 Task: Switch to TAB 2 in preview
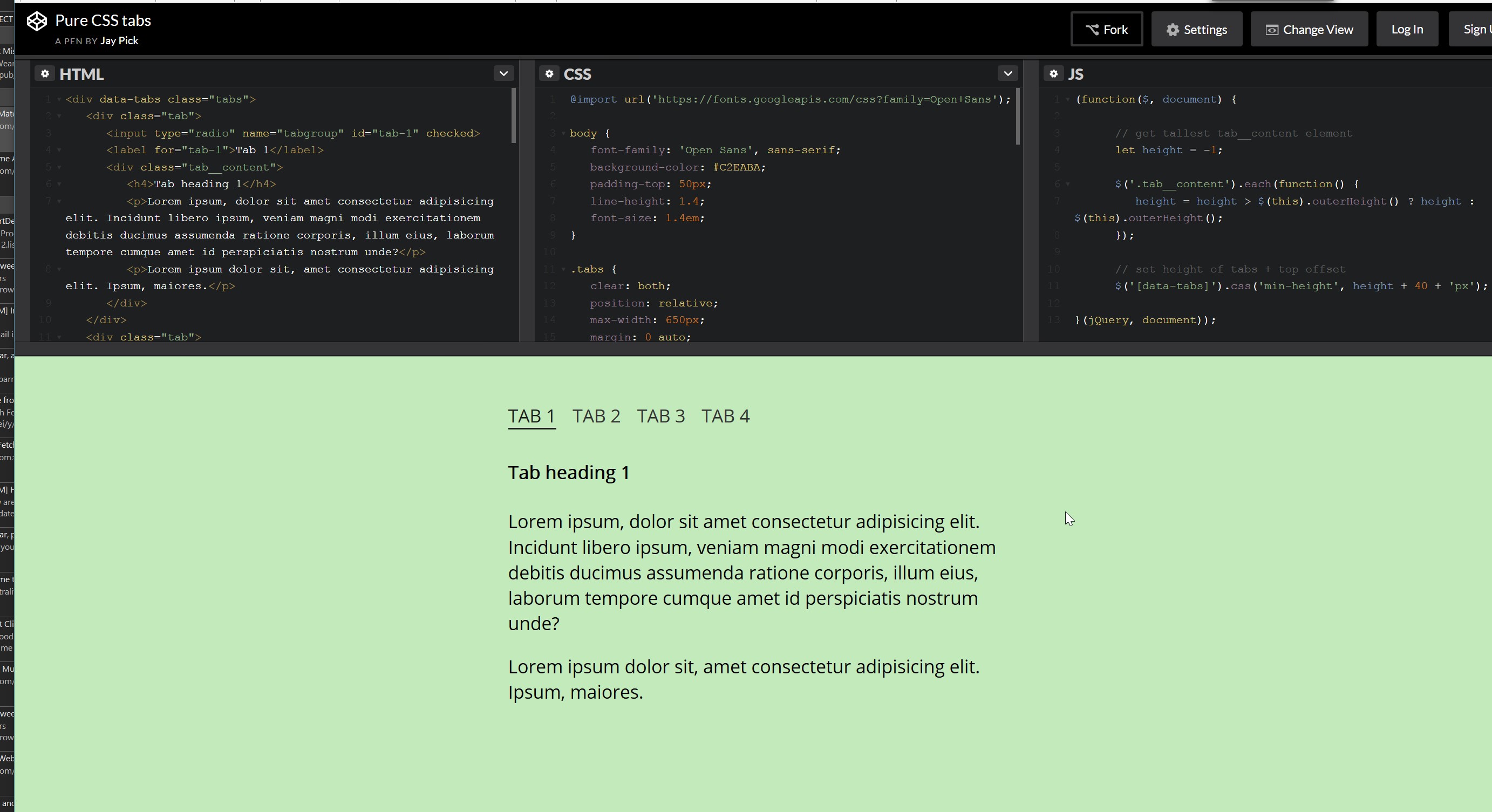click(x=596, y=416)
